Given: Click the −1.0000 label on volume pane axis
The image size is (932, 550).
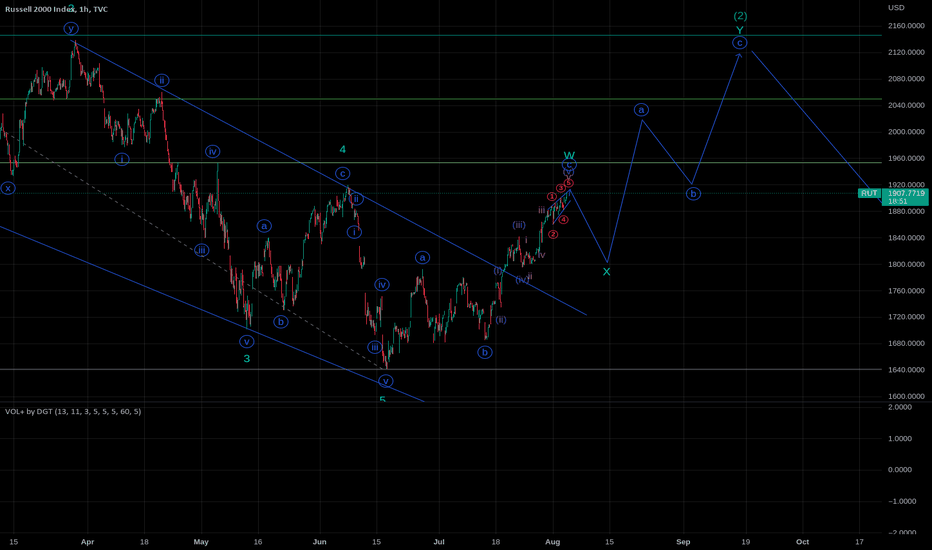Looking at the screenshot, I should pos(902,501).
